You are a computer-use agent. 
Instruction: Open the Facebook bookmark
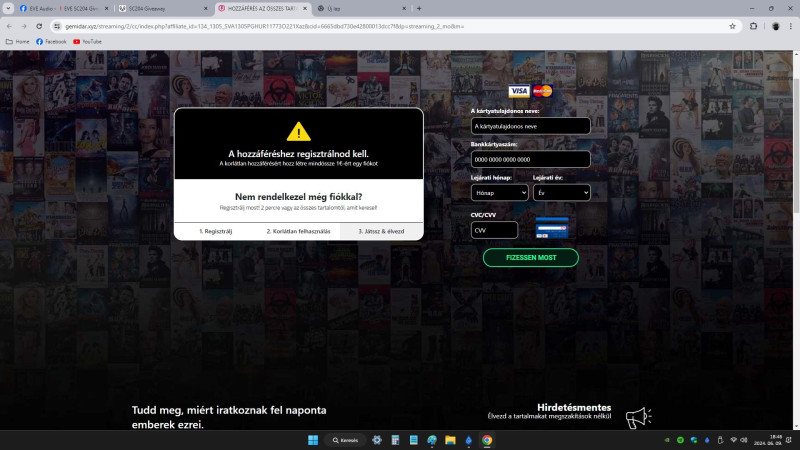(x=51, y=41)
